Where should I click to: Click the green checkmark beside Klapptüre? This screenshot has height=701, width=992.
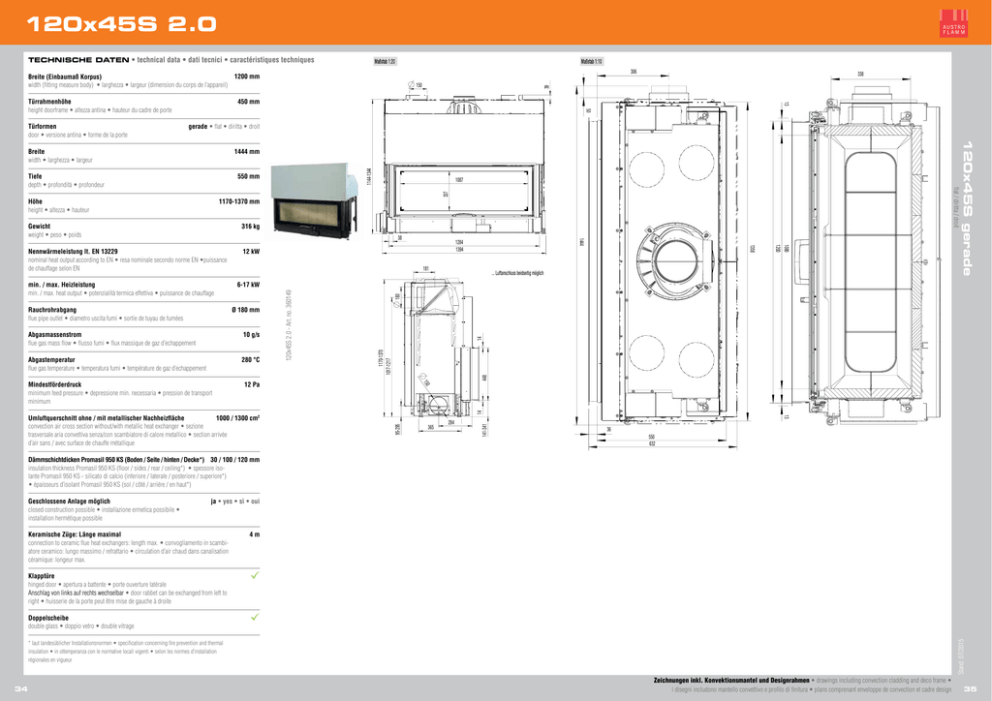point(255,577)
